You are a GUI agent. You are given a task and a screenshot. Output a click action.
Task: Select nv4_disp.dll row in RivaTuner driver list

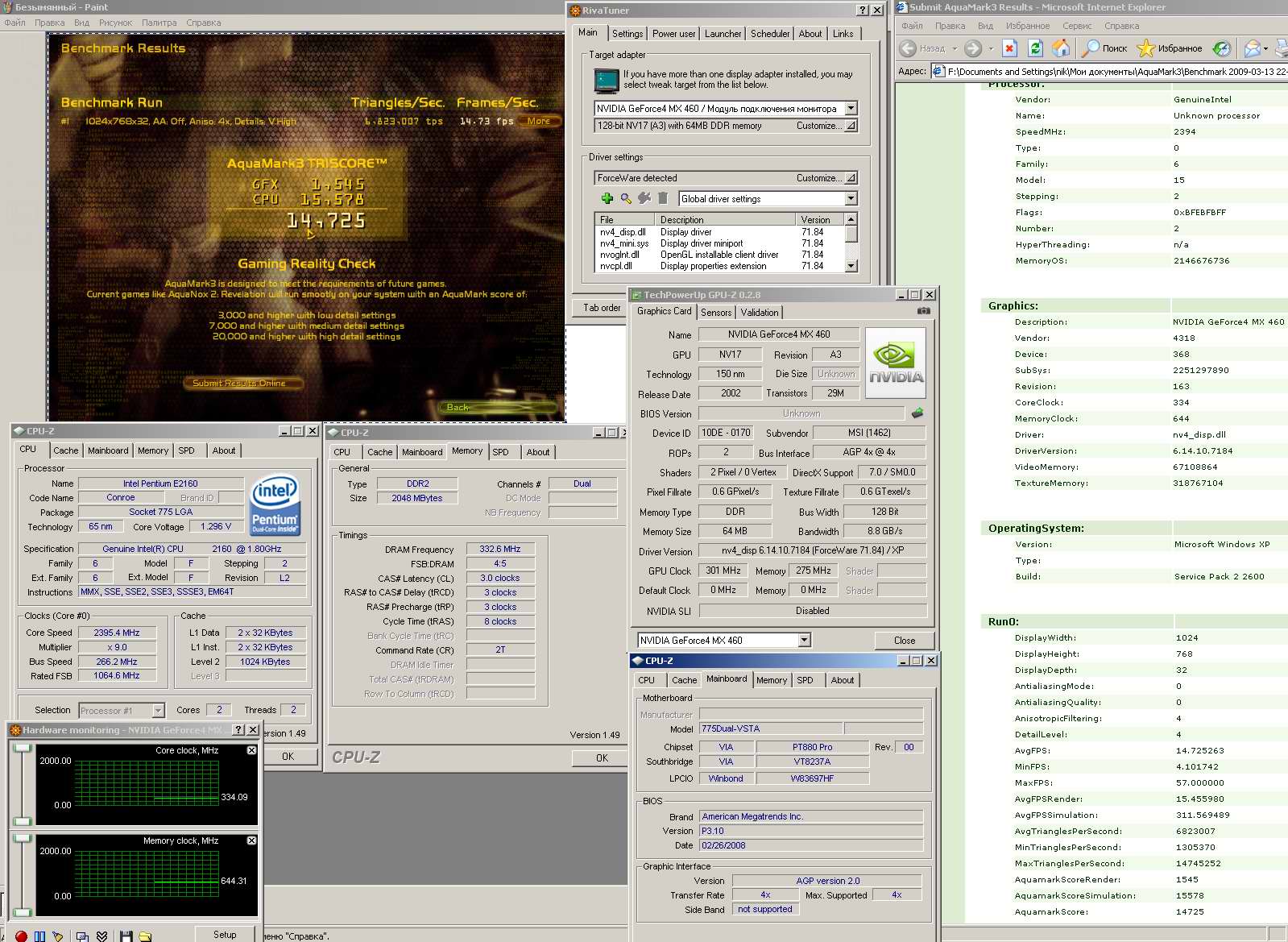pyautogui.click(x=719, y=232)
